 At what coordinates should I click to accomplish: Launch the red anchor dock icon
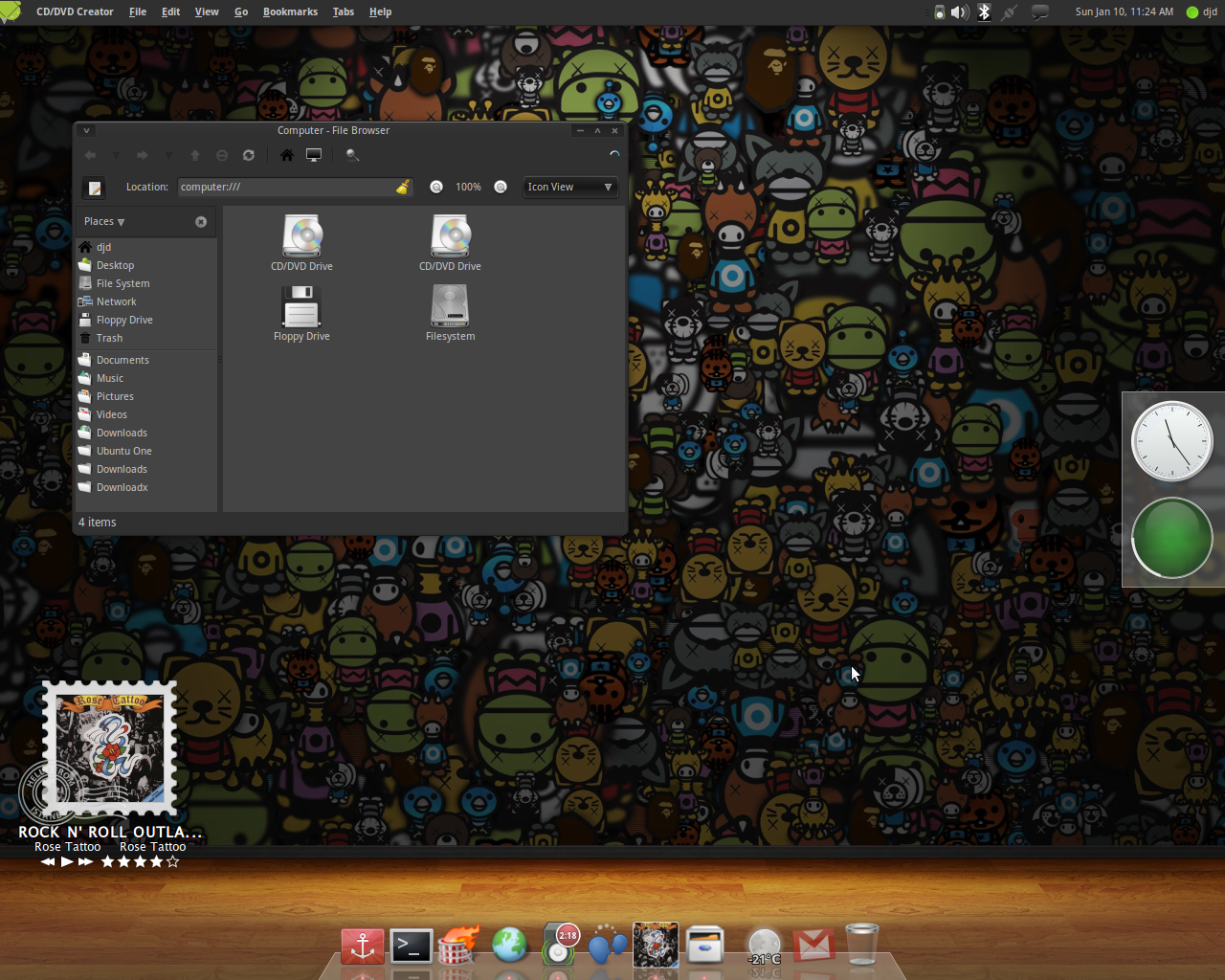[363, 947]
